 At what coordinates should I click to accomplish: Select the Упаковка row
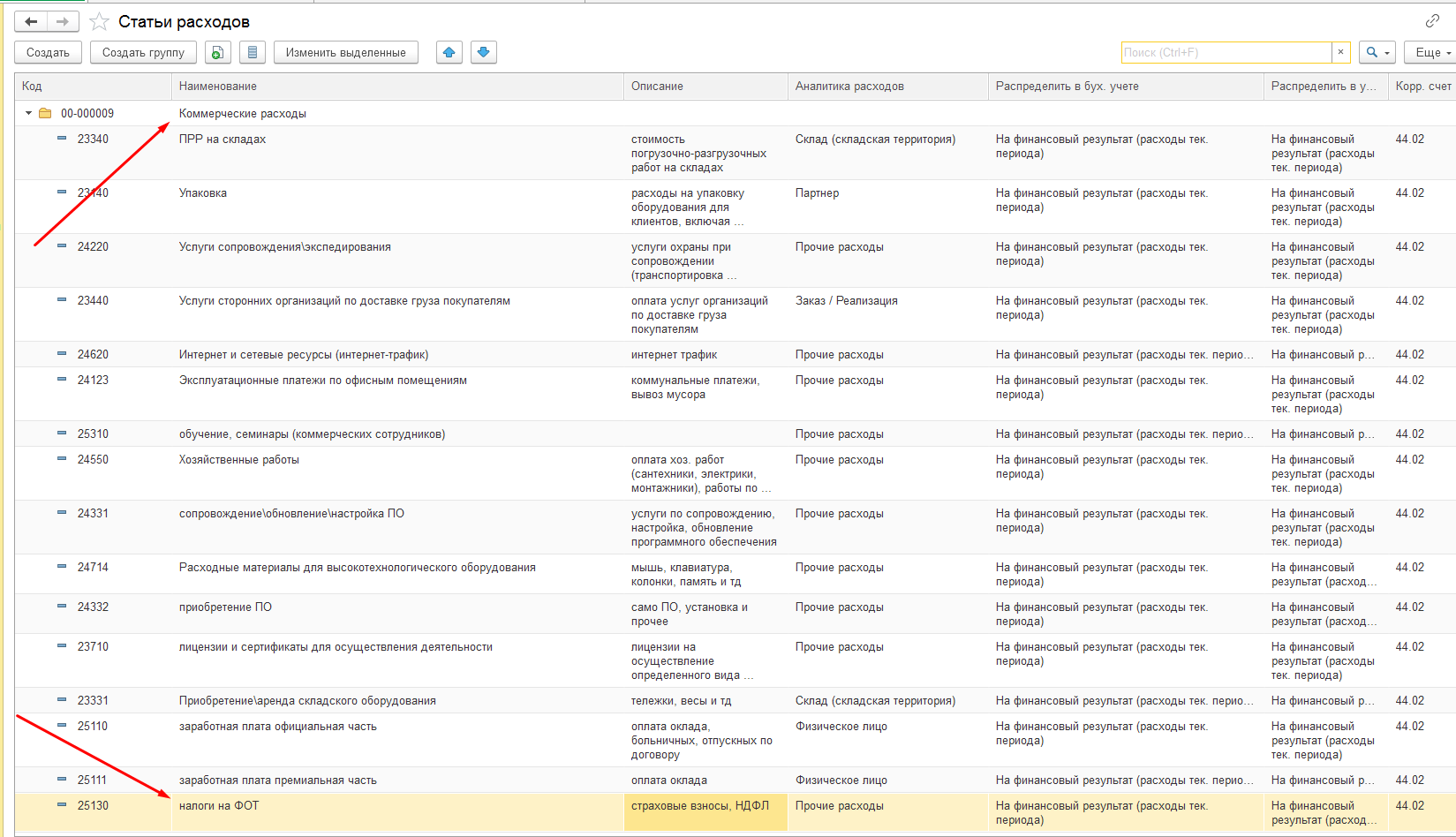click(735, 207)
